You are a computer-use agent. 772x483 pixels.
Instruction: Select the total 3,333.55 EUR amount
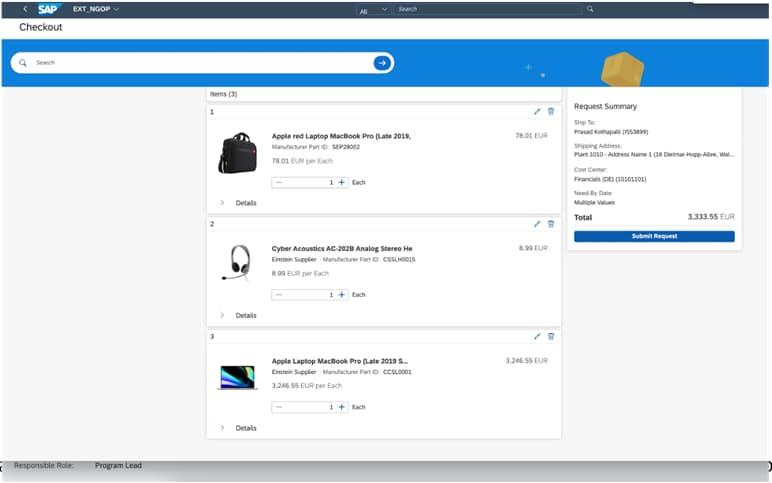[711, 217]
